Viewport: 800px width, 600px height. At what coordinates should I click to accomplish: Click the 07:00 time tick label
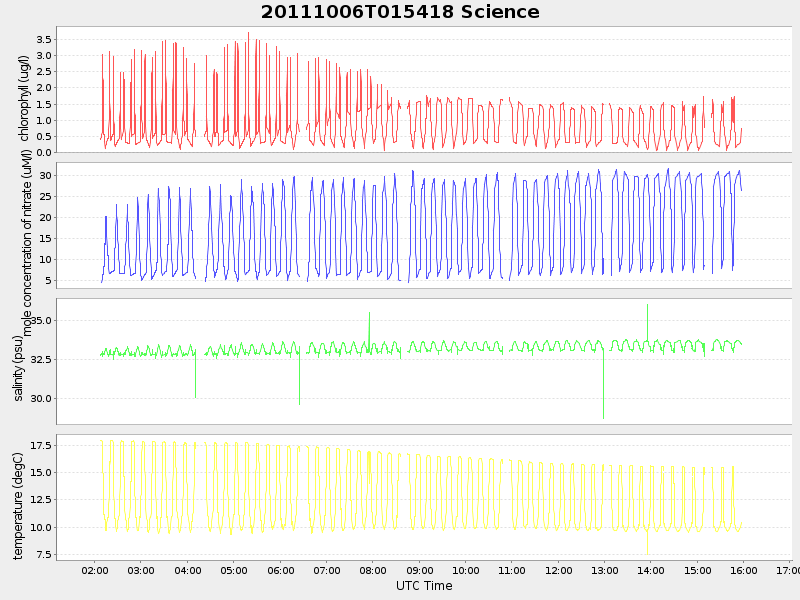(327, 570)
